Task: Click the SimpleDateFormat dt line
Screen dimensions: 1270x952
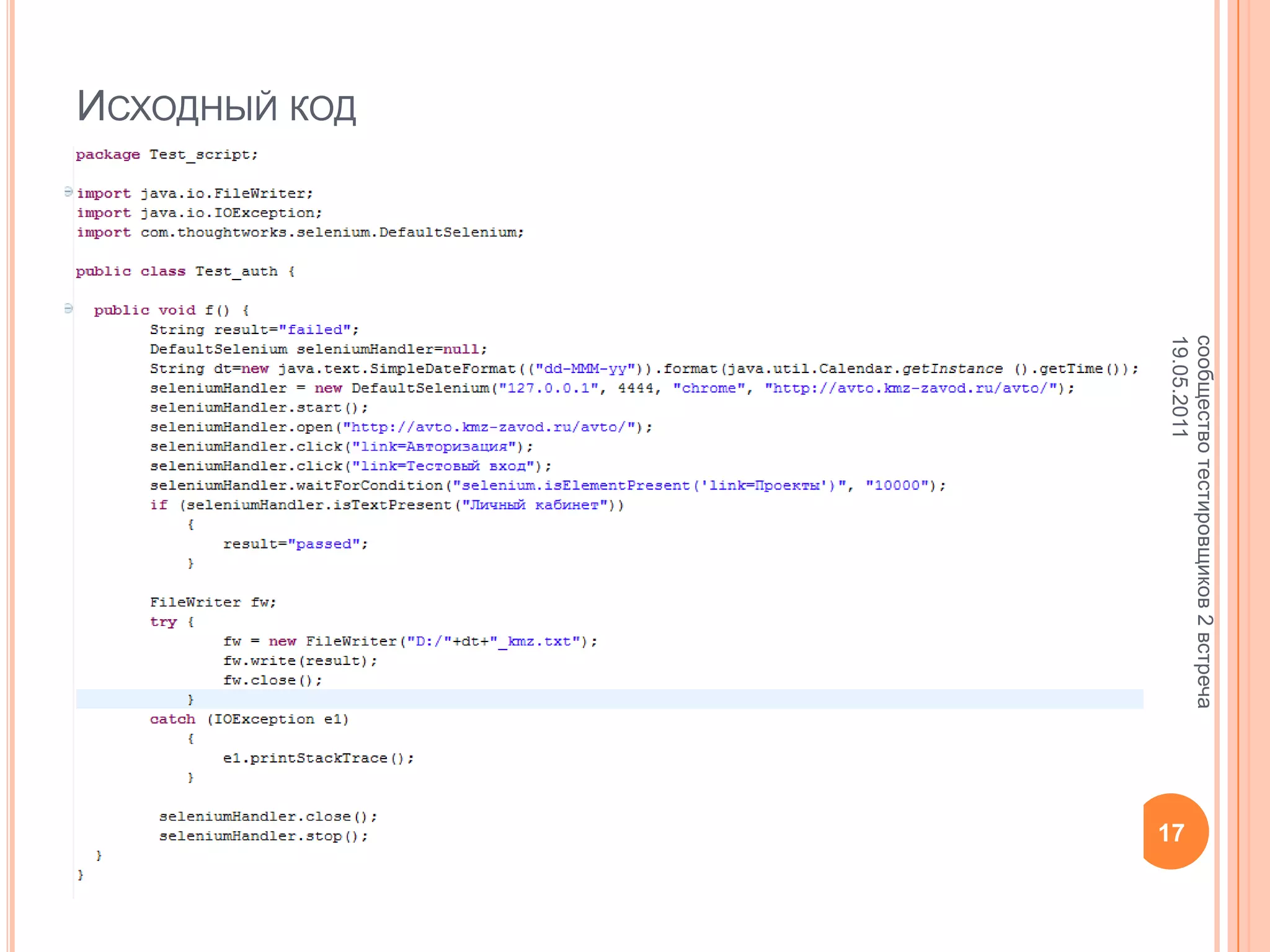Action: [644, 369]
